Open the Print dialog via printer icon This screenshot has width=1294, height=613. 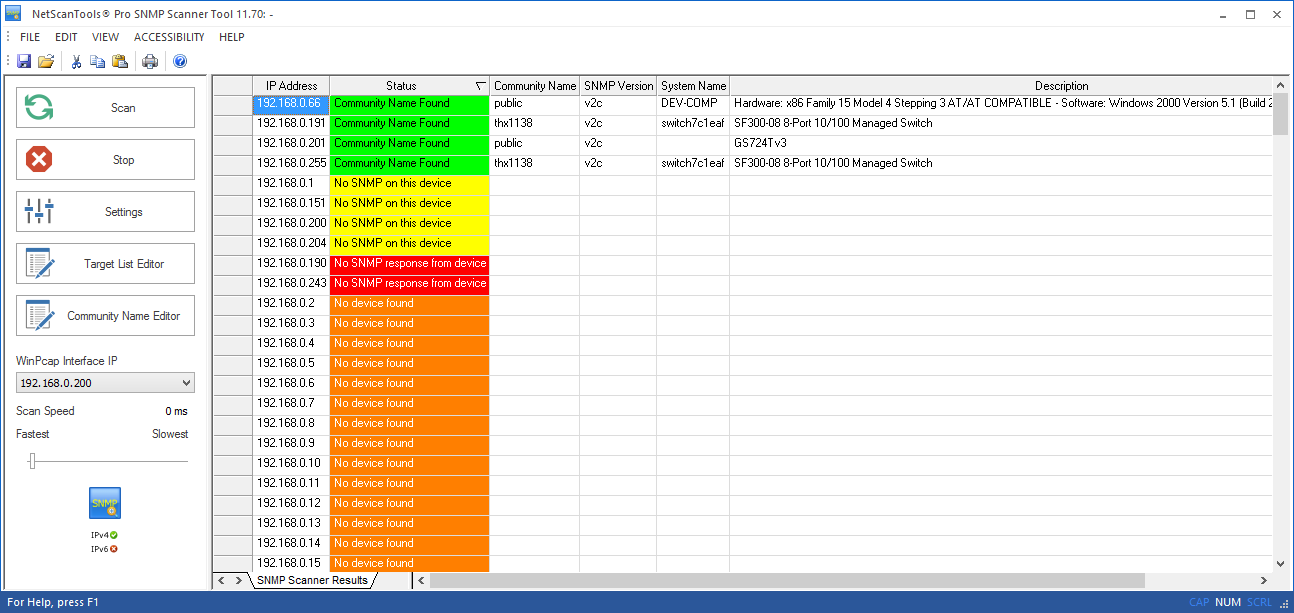(x=149, y=61)
